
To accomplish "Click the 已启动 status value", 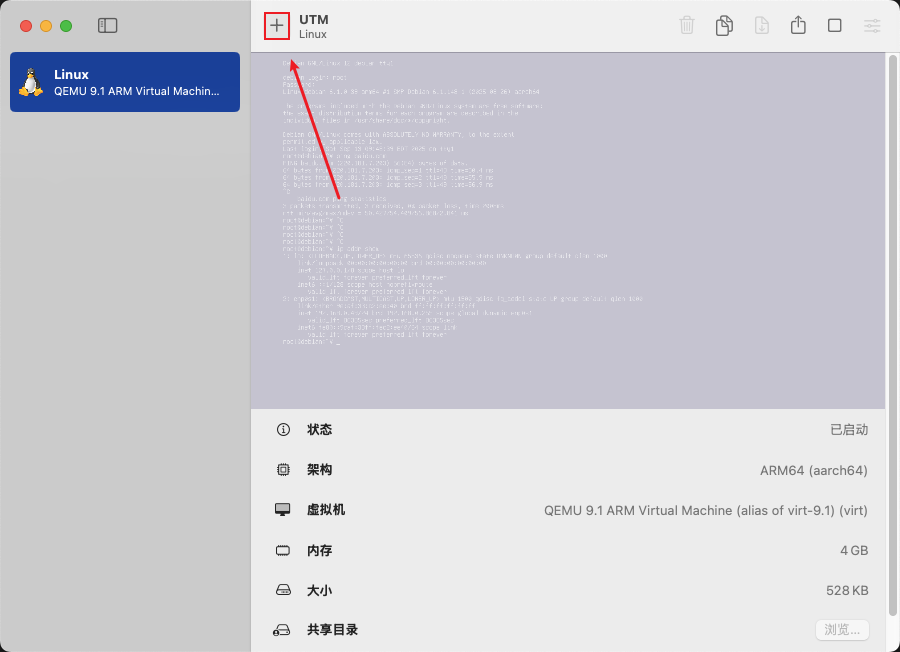I will point(850,429).
